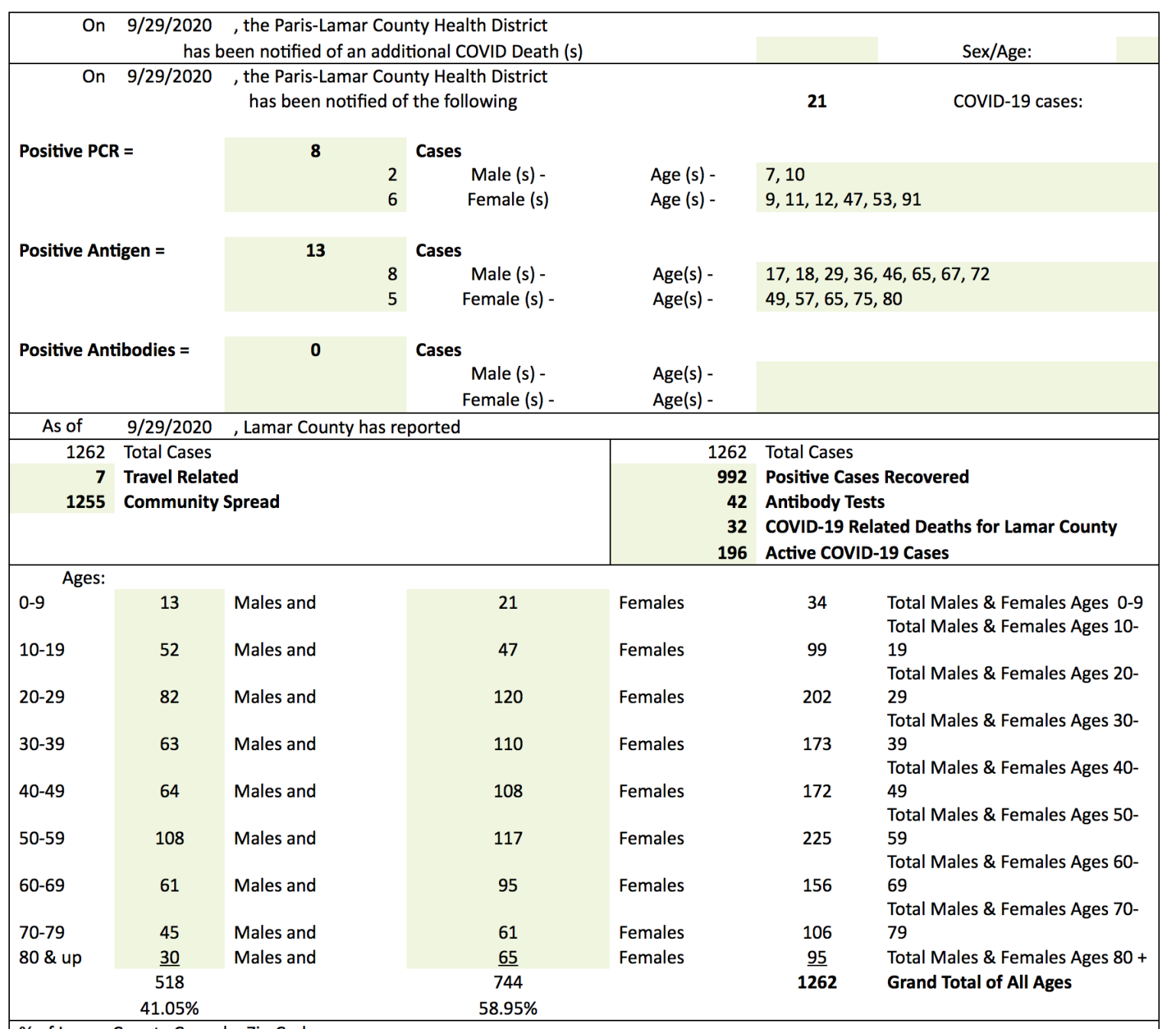Viewport: 1176px width, 1029px height.
Task: Select antigen male ages '17, 18, 29, 36, 46, 65, 67, 72'
Action: [957, 273]
